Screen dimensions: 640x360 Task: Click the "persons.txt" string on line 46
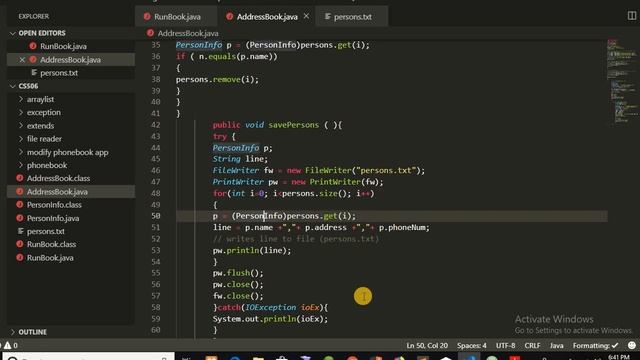(388, 170)
